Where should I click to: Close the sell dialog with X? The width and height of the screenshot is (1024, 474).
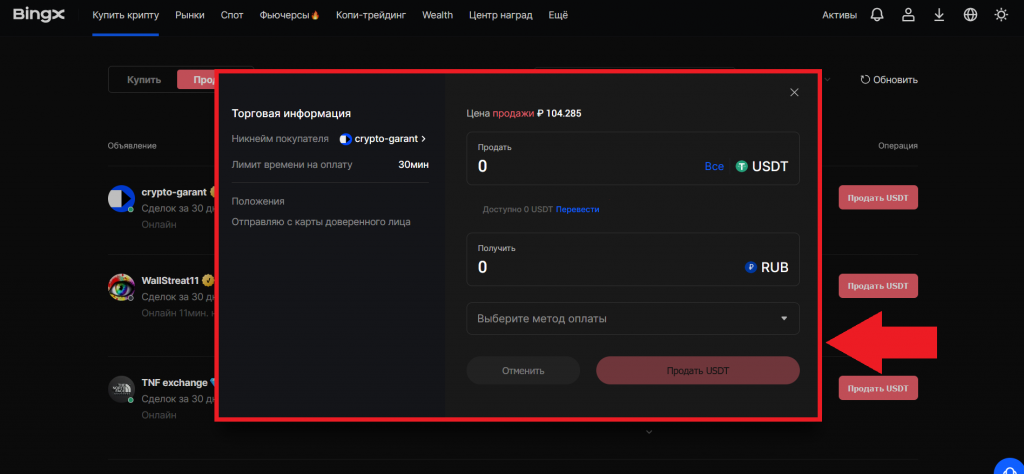point(794,93)
